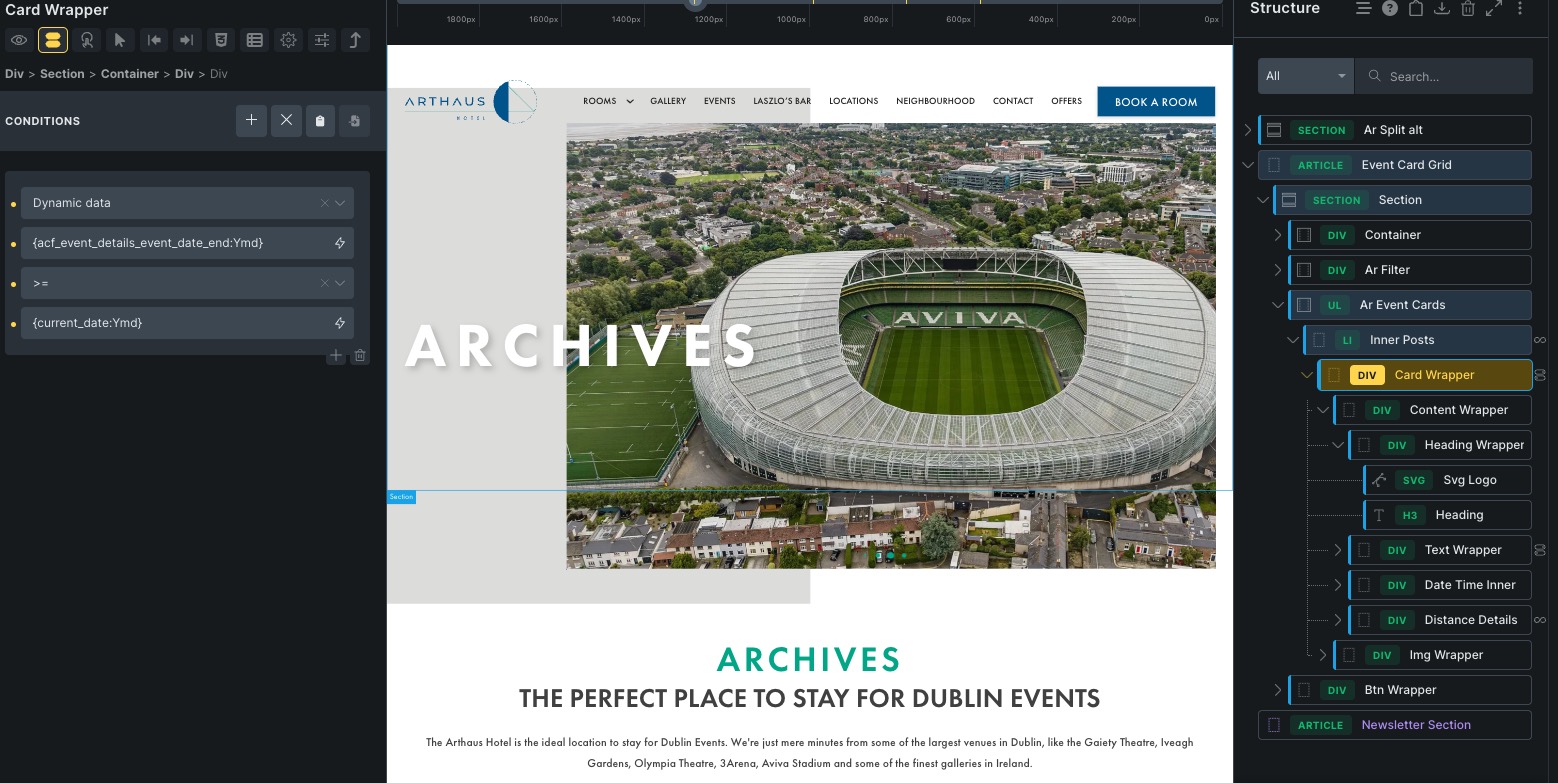Open the list-layout panel icon
The height and width of the screenshot is (783, 1558).
tap(255, 40)
